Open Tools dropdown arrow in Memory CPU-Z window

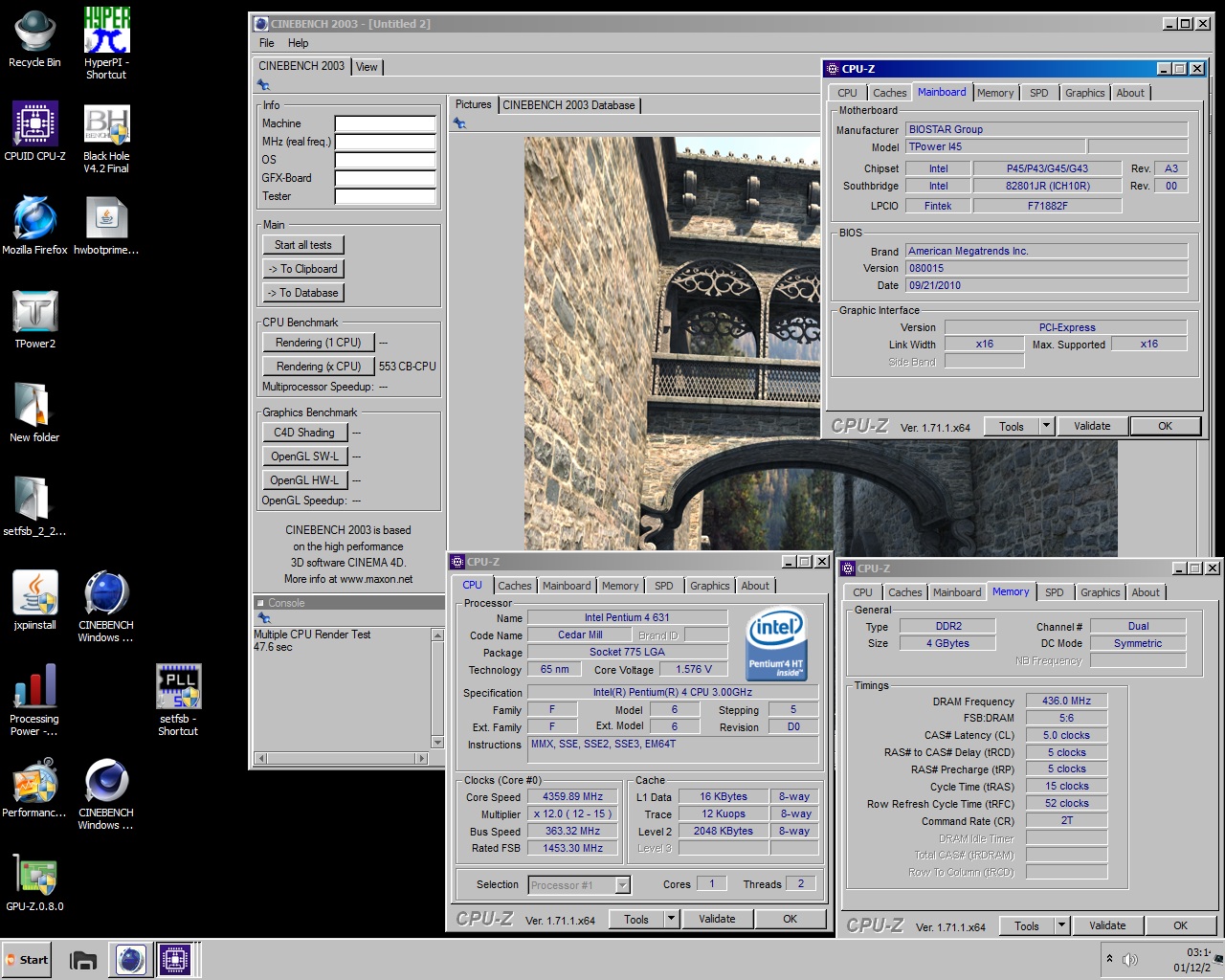[1061, 925]
